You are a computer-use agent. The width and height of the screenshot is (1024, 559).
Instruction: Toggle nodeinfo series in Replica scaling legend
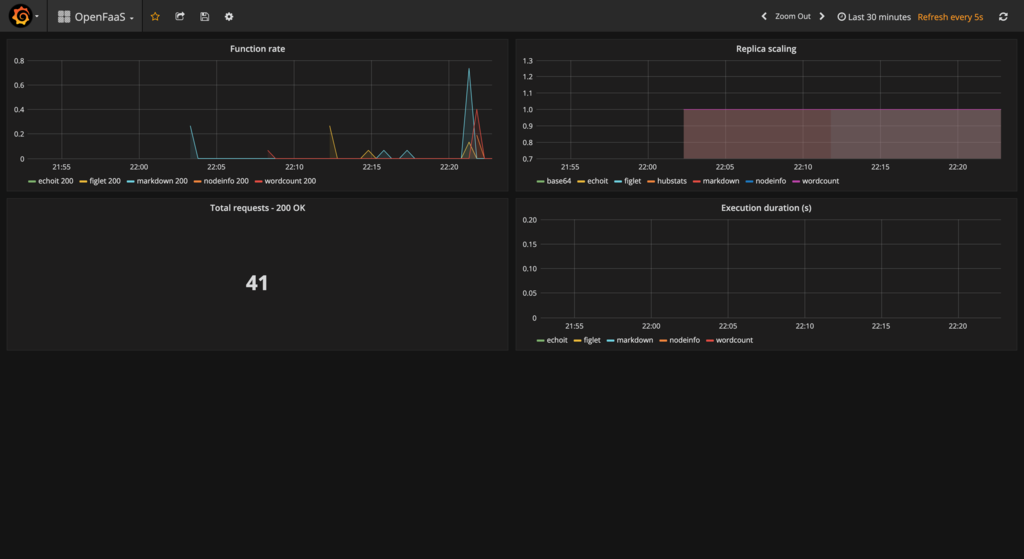766,181
